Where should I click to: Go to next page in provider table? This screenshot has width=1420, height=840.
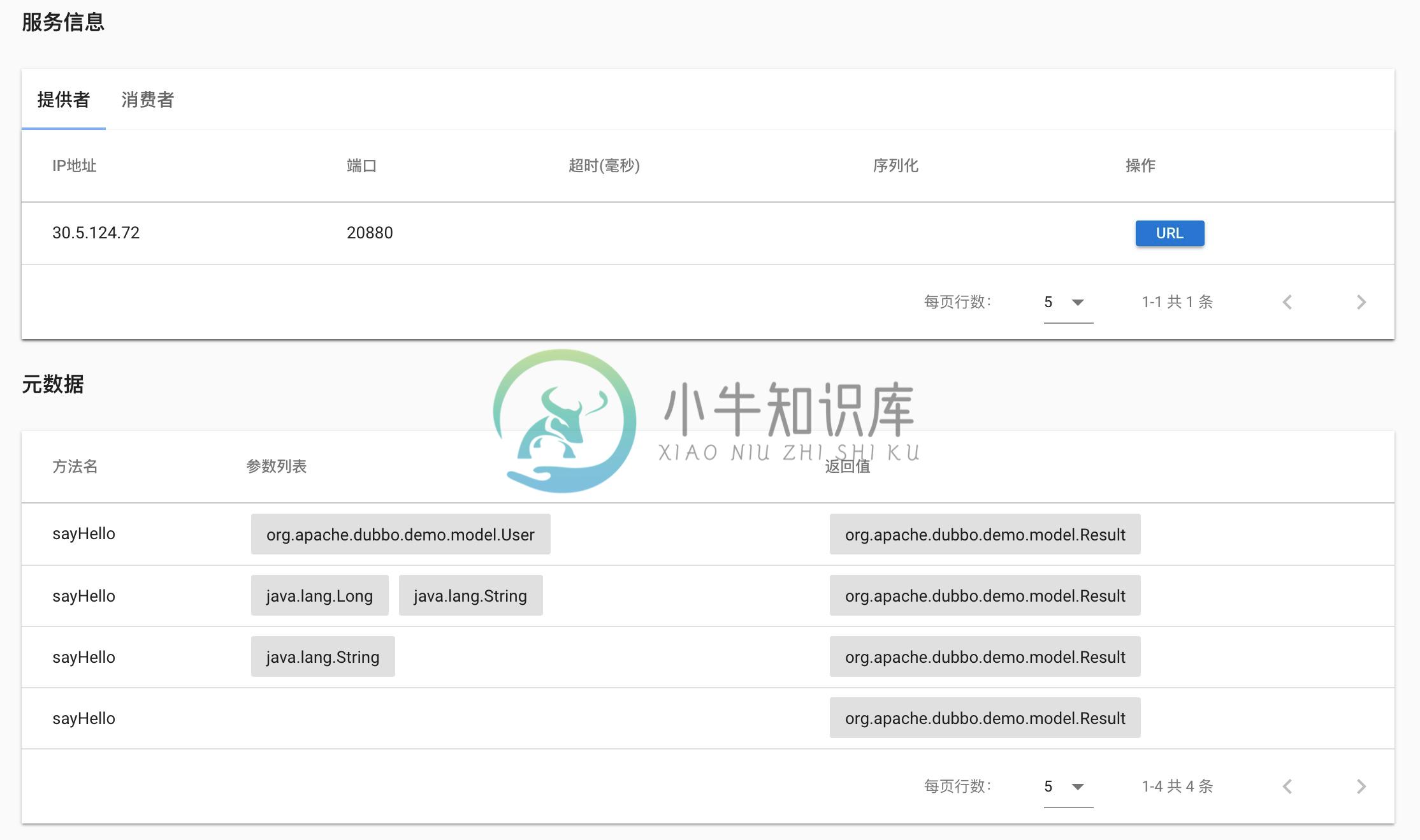click(1361, 302)
